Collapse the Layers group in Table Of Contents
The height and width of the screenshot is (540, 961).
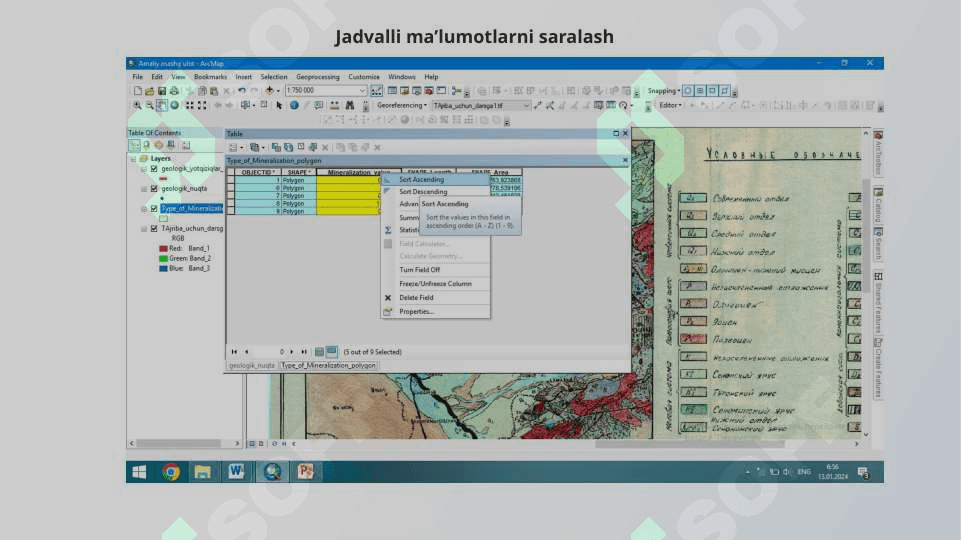point(133,159)
